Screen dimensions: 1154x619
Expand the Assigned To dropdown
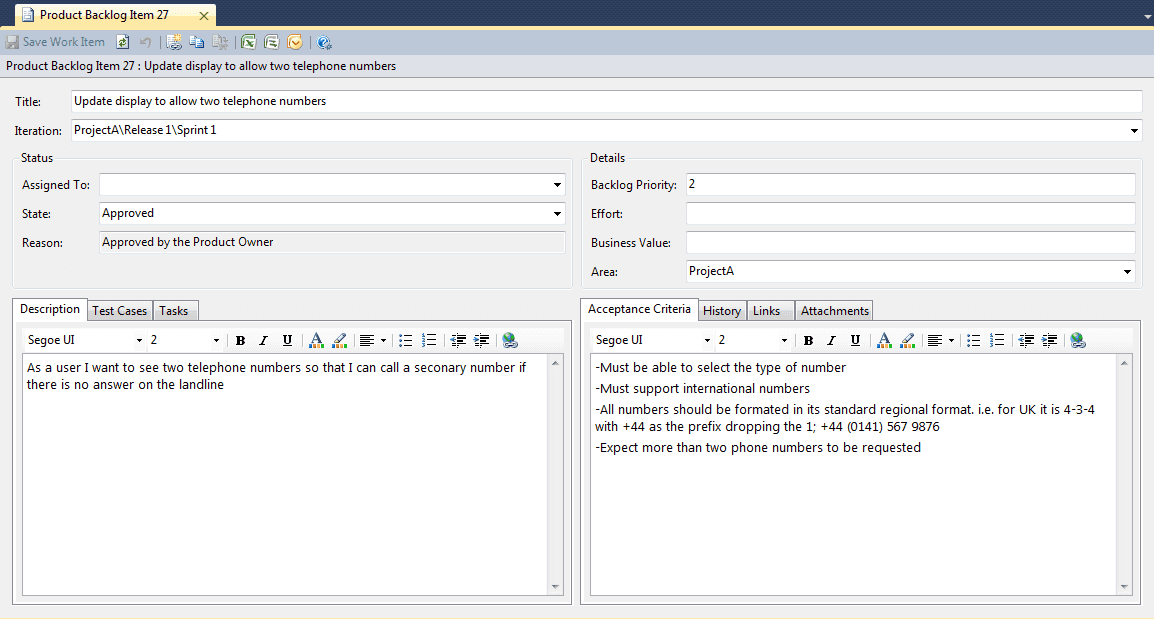click(x=557, y=185)
